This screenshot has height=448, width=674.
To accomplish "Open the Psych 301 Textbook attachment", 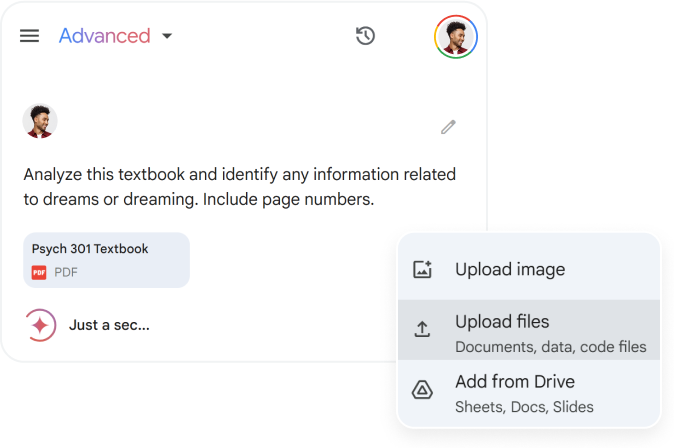I will (107, 260).
